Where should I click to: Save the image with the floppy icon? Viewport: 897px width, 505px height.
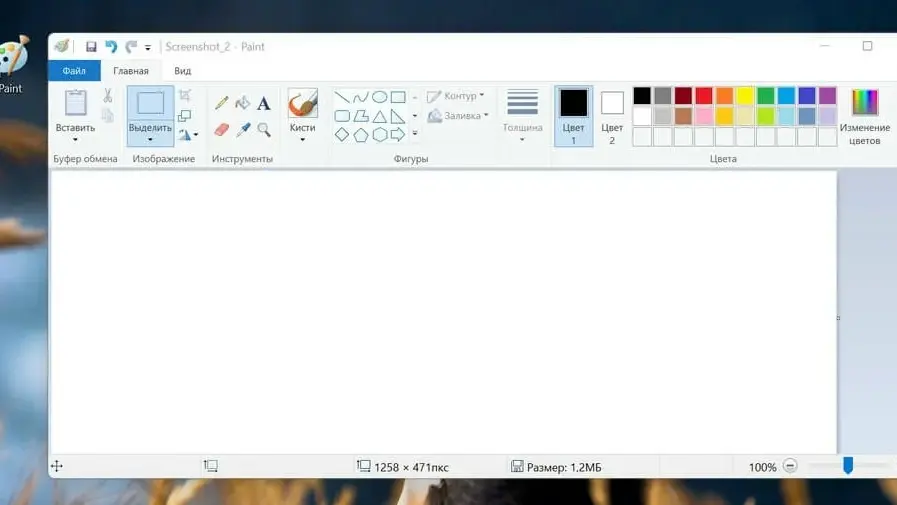click(x=91, y=47)
